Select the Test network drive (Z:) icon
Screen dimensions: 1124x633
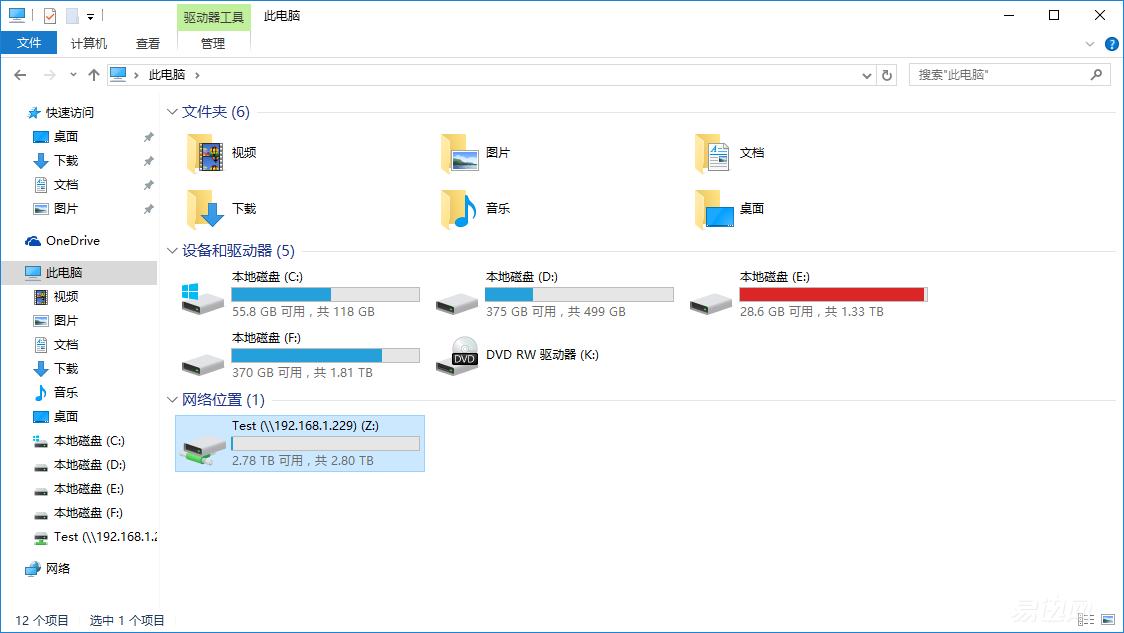(203, 450)
